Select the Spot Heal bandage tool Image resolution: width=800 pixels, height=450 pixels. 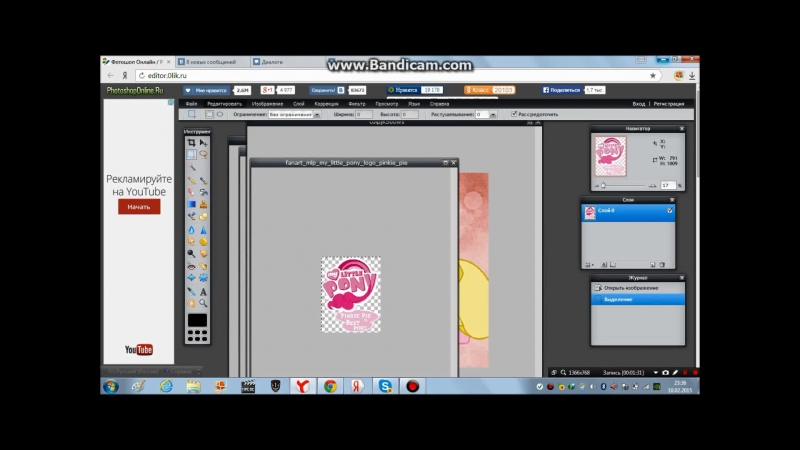coord(203,266)
